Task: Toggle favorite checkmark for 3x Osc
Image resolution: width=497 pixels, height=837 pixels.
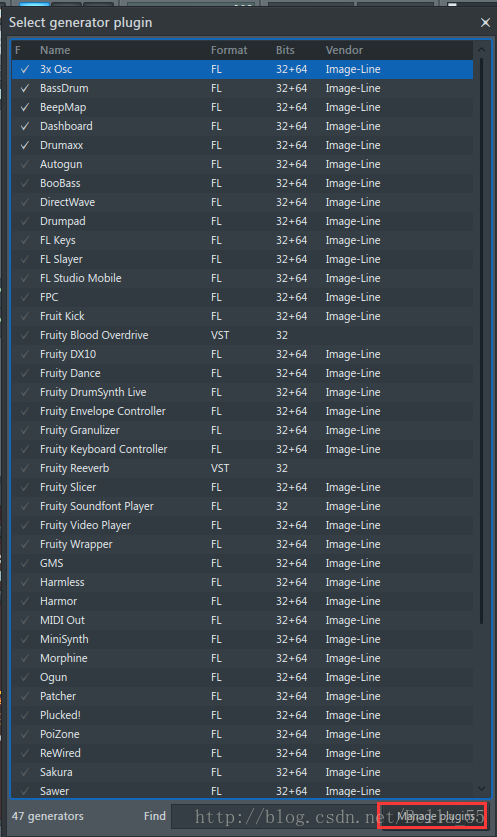Action: [25, 69]
